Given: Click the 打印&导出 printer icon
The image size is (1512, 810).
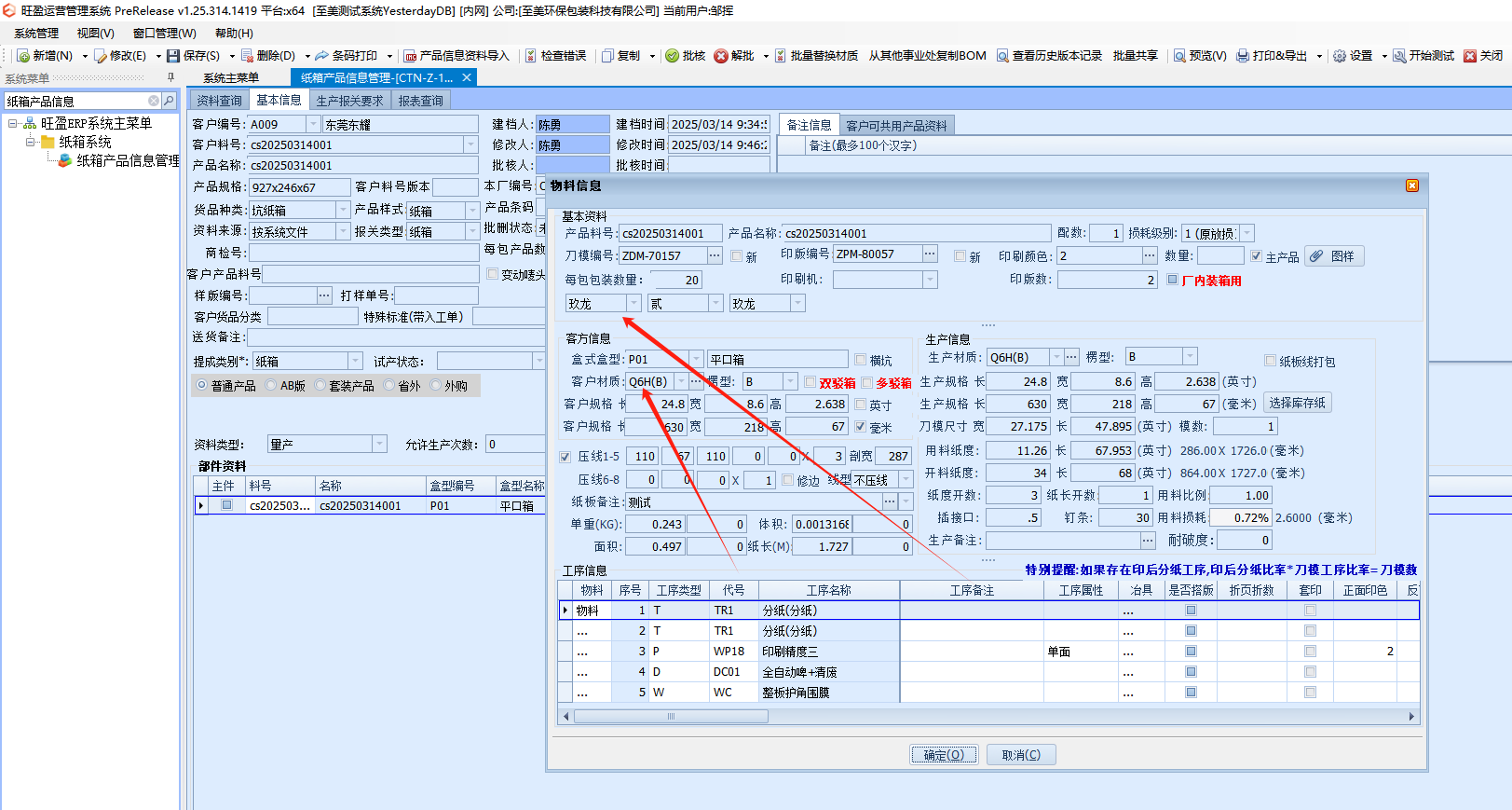Looking at the screenshot, I should coord(1243,56).
